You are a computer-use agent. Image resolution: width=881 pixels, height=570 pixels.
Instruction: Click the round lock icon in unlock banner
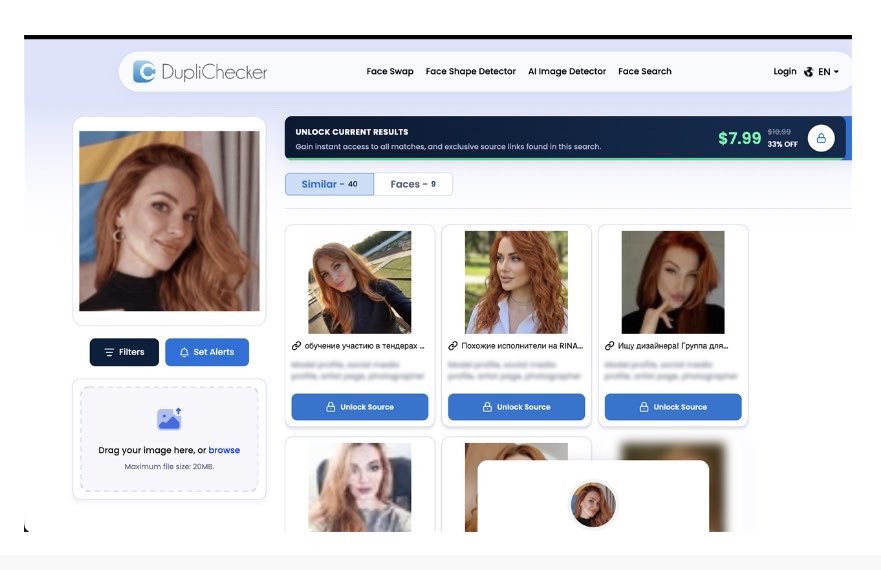[x=821, y=138]
